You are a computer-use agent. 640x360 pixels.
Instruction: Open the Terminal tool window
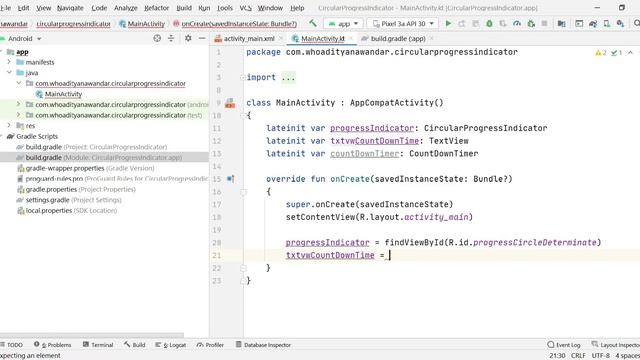98,345
